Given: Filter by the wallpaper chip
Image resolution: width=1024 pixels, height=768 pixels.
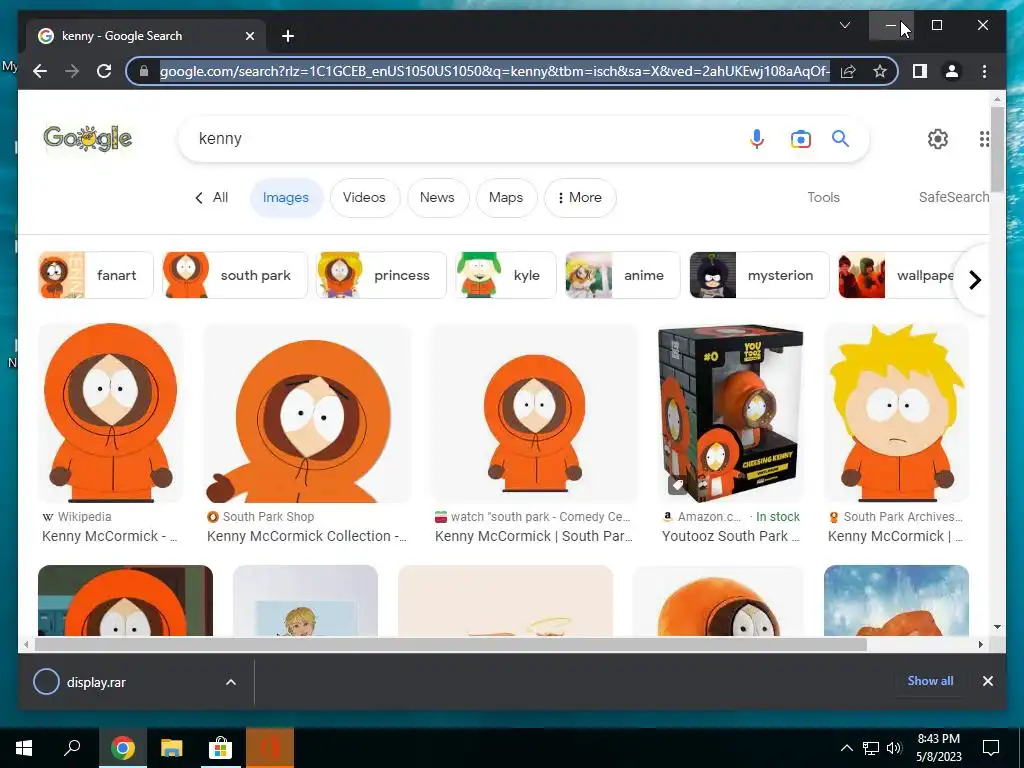Looking at the screenshot, I should 897,275.
